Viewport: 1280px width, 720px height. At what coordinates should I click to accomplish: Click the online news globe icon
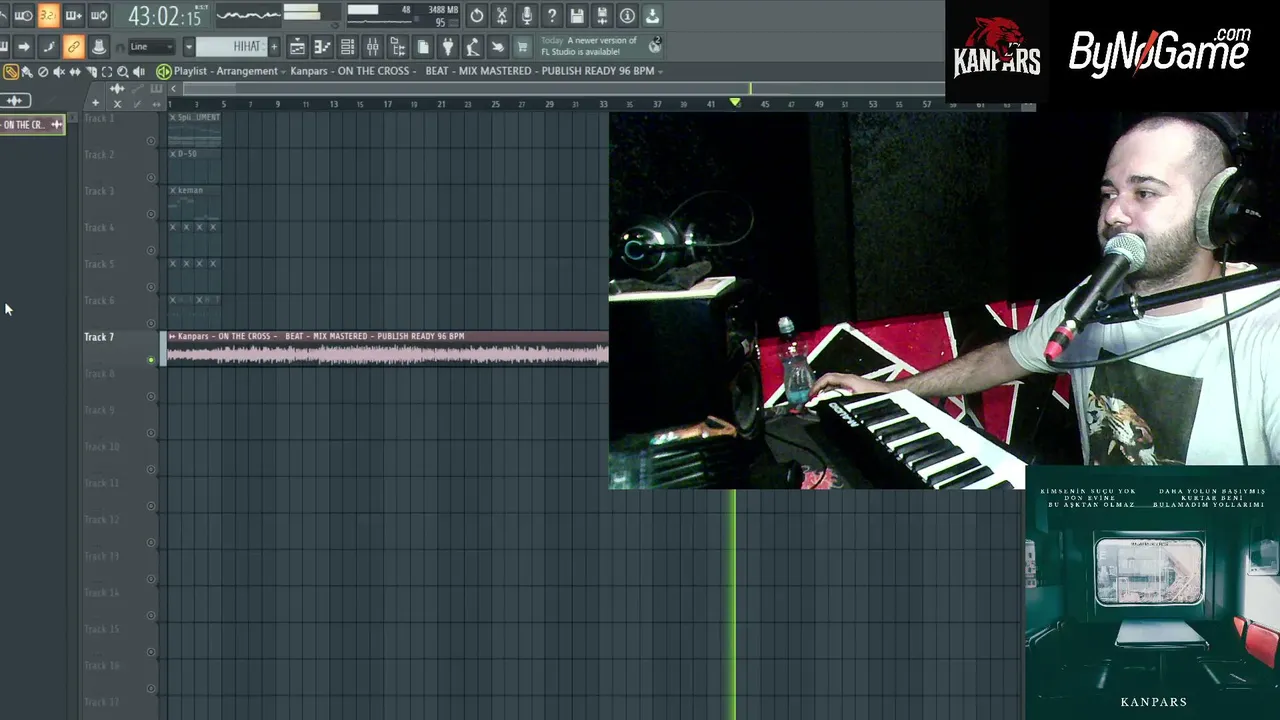(x=655, y=45)
